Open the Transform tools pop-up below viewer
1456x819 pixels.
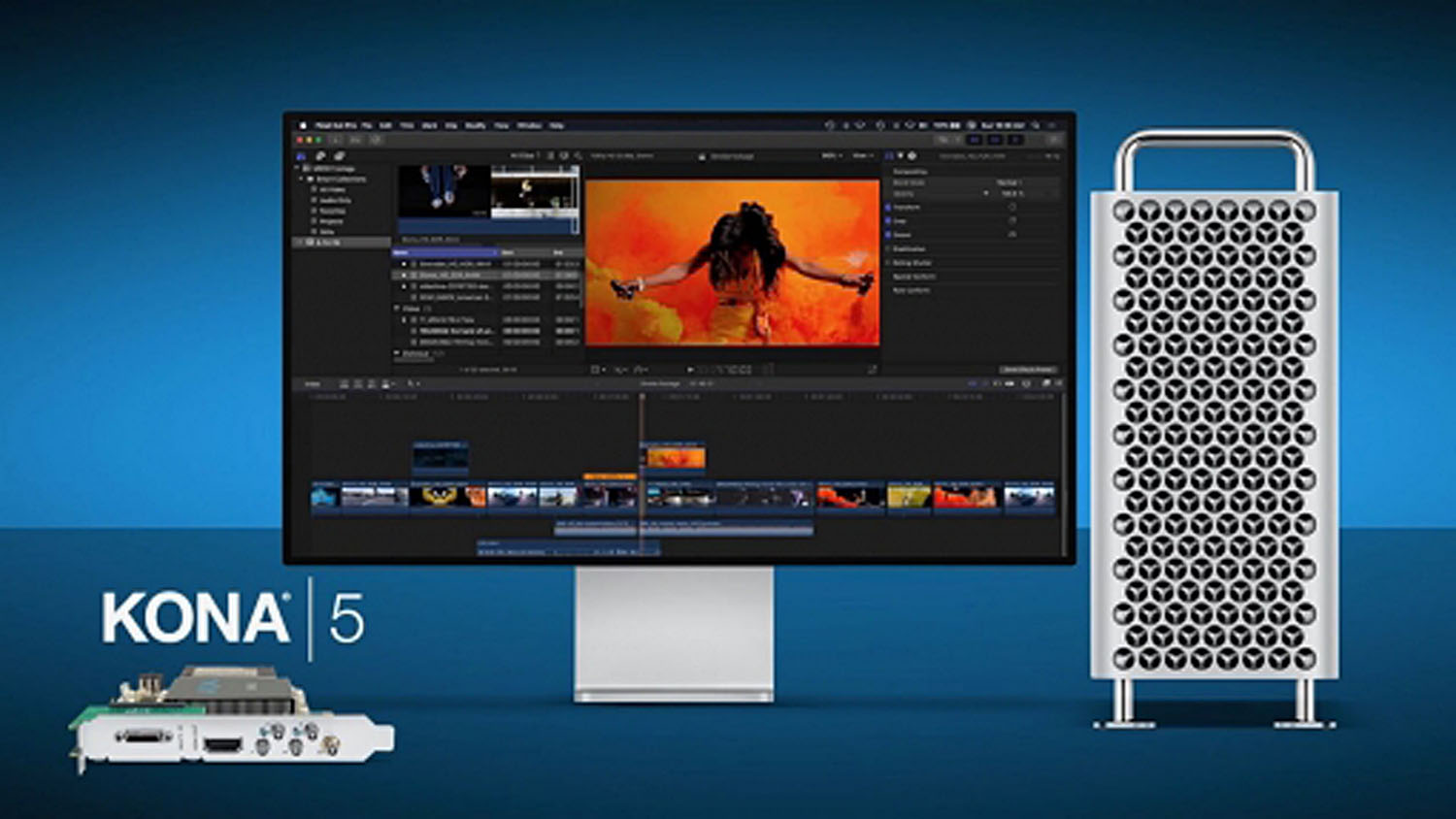pyautogui.click(x=599, y=370)
